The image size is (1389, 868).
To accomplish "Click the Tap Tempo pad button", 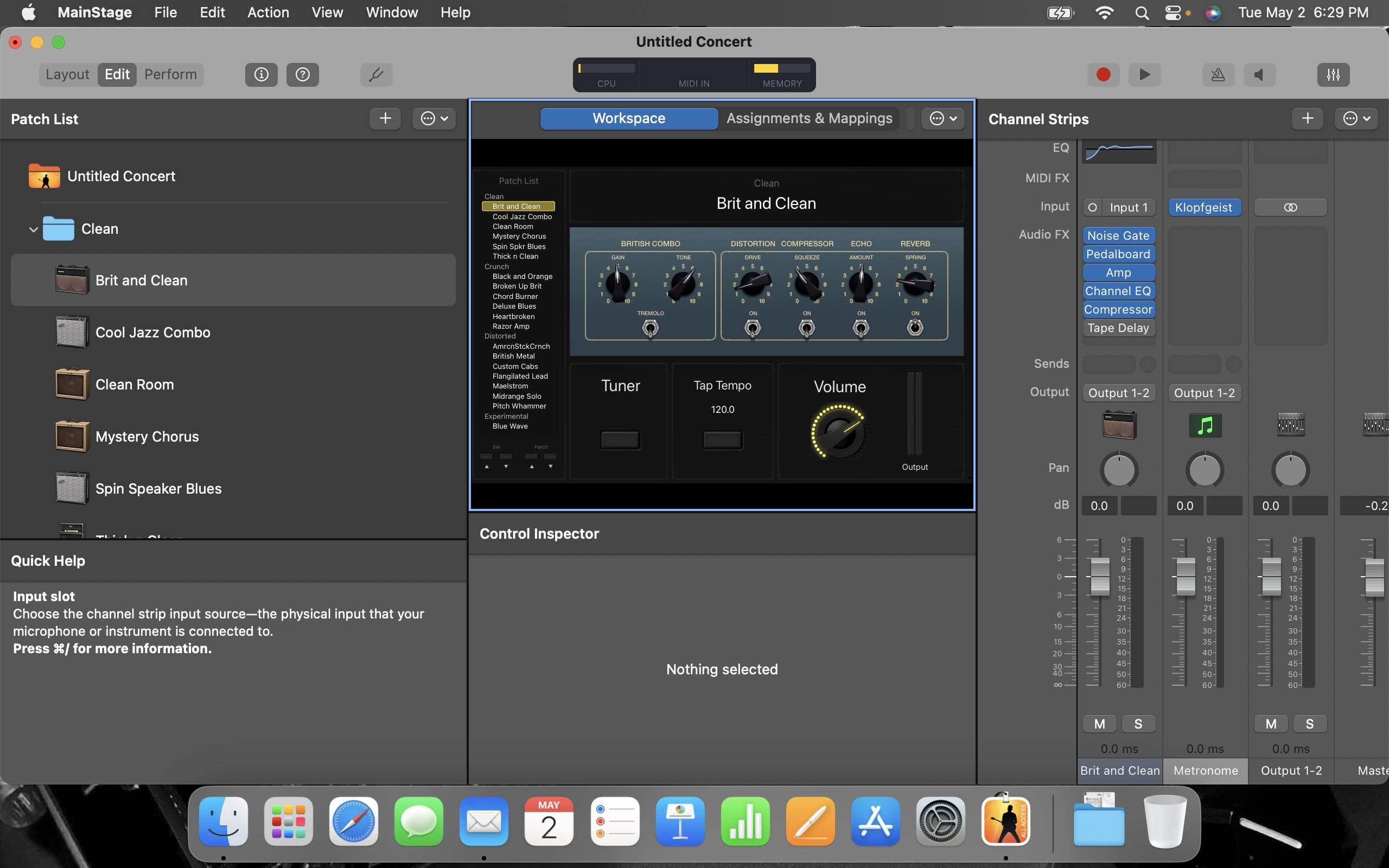I will [722, 440].
